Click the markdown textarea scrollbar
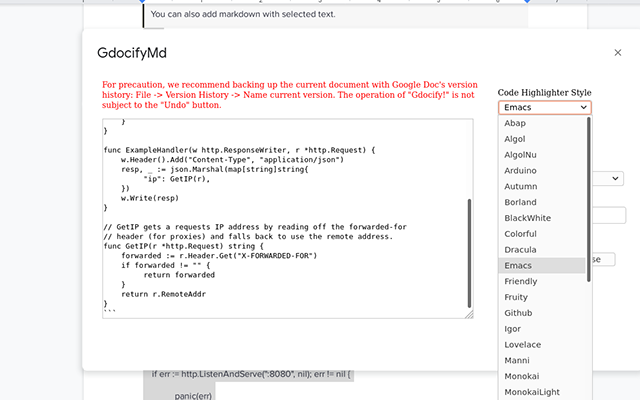Screen dimensions: 640x400 pyautogui.click(x=469, y=253)
